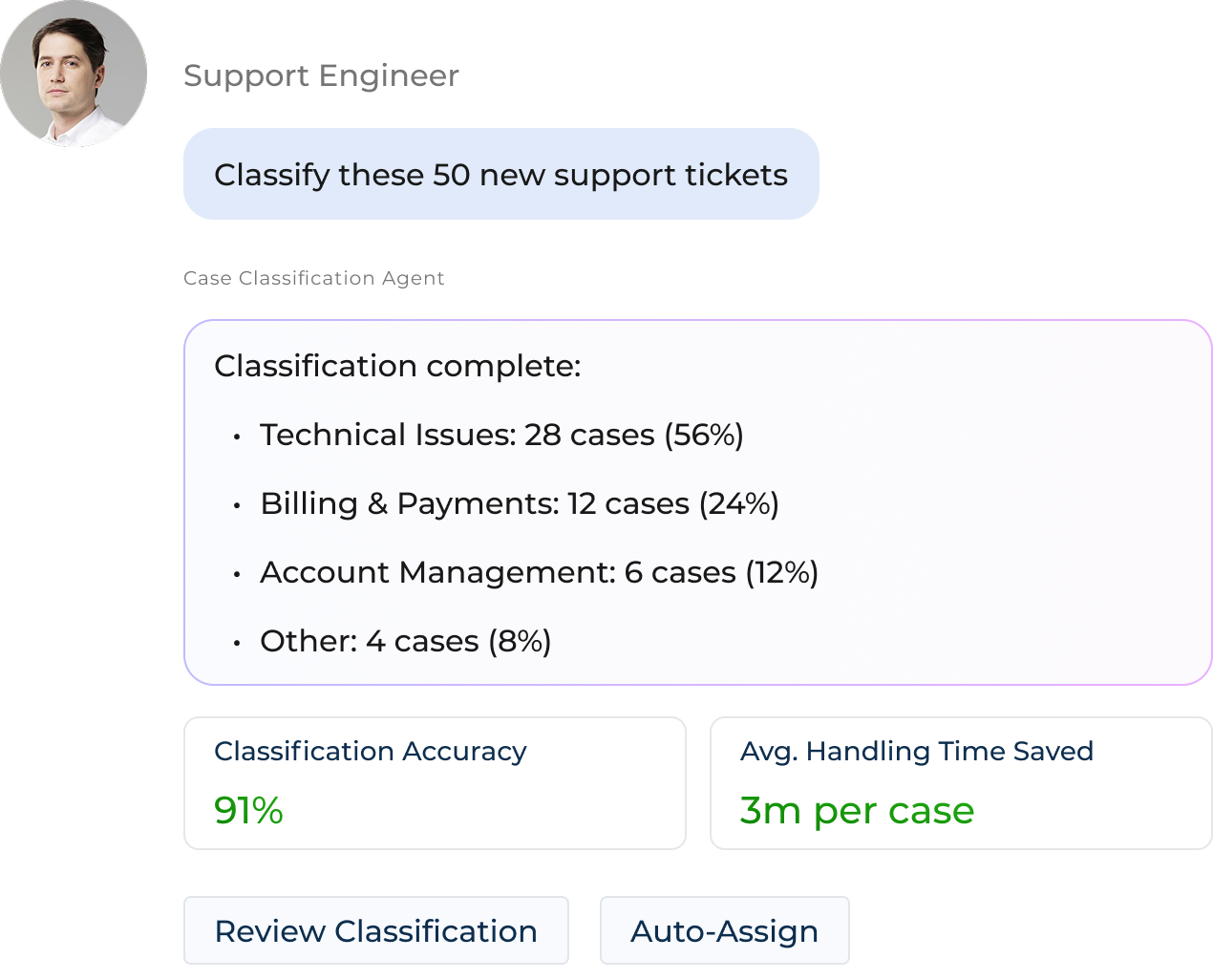Click the support engineer's profile photo
The height and width of the screenshot is (980, 1213).
pos(74,75)
